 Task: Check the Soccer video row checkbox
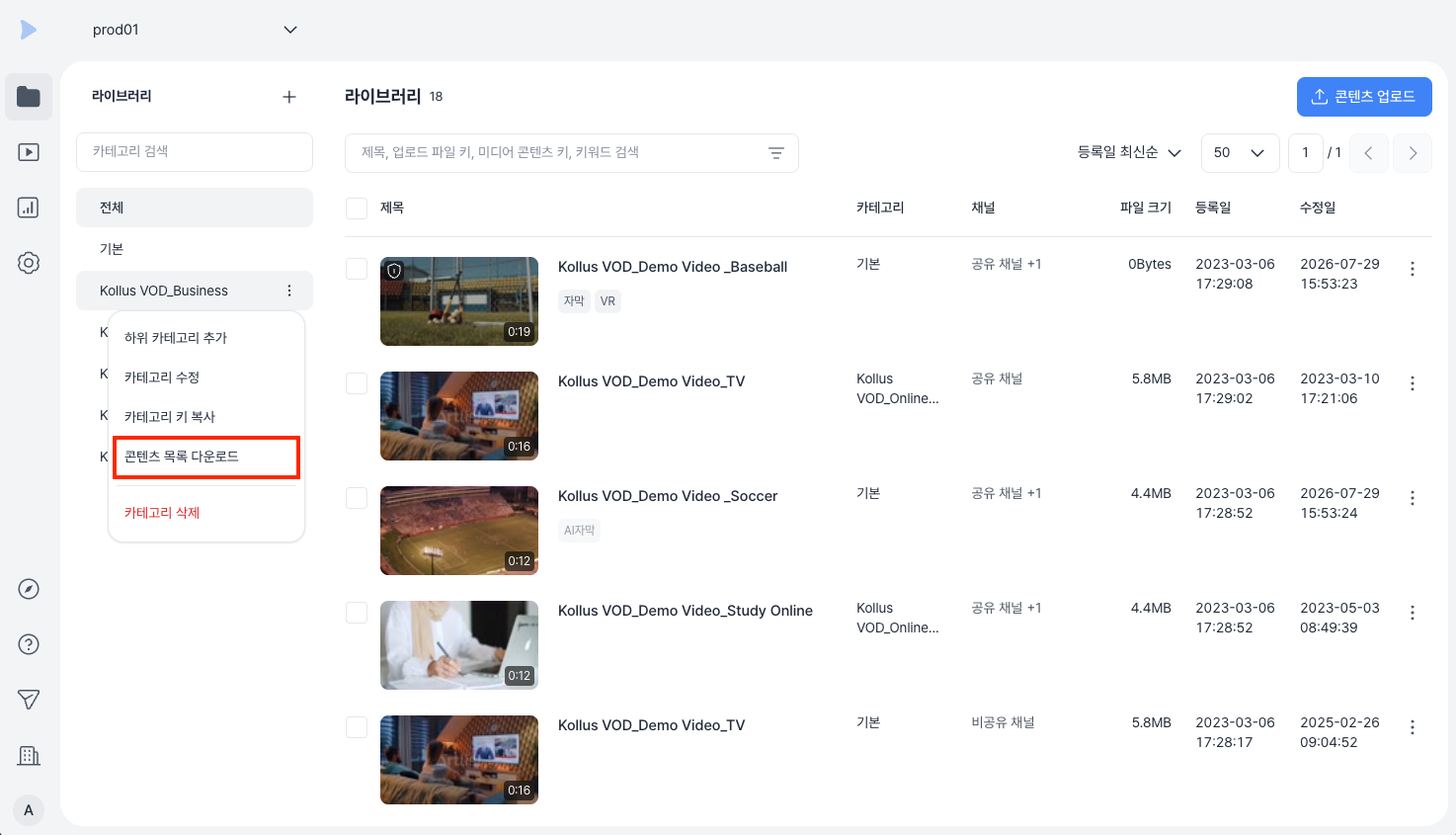pos(357,498)
